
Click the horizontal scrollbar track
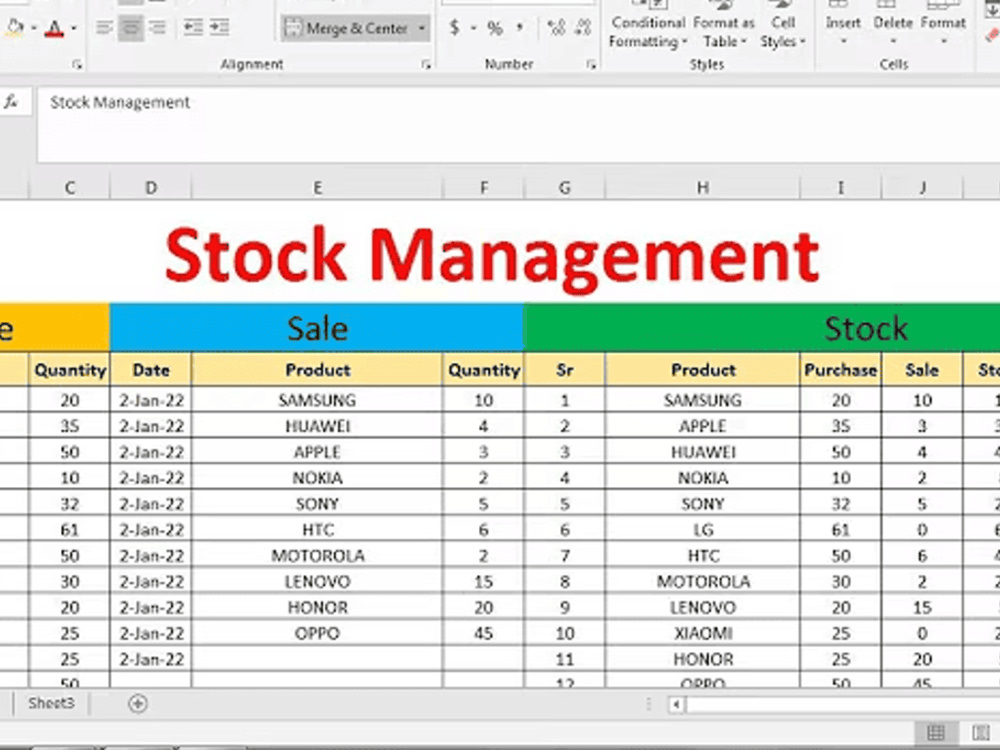pos(842,705)
